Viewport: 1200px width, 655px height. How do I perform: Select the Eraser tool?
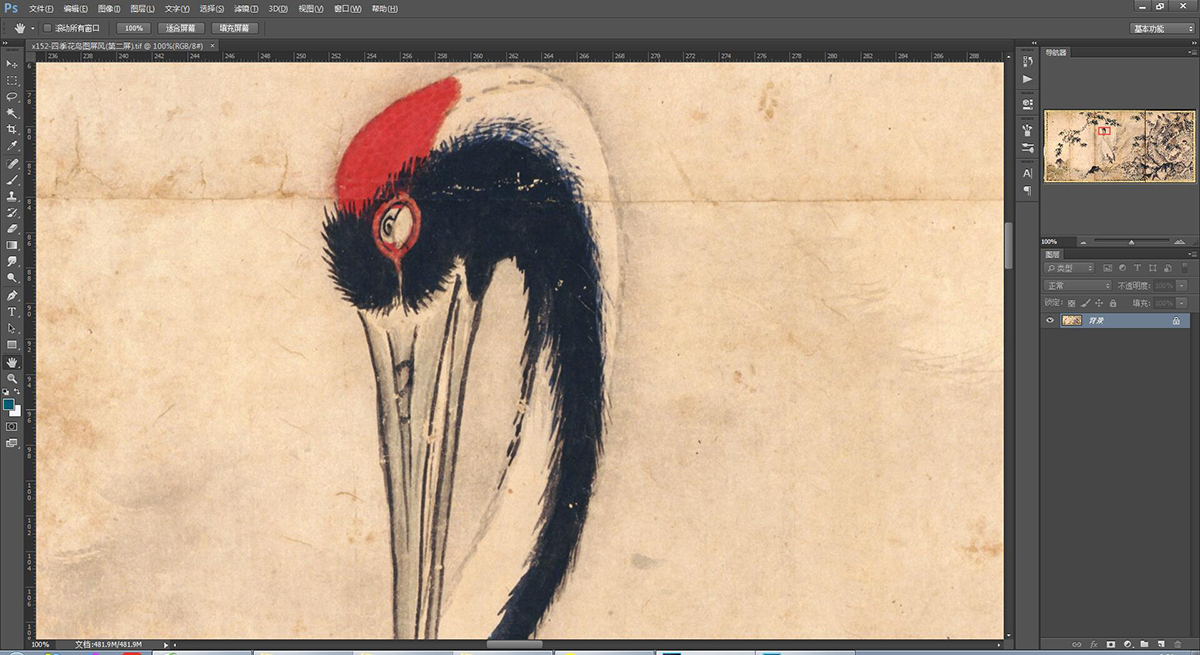point(12,229)
